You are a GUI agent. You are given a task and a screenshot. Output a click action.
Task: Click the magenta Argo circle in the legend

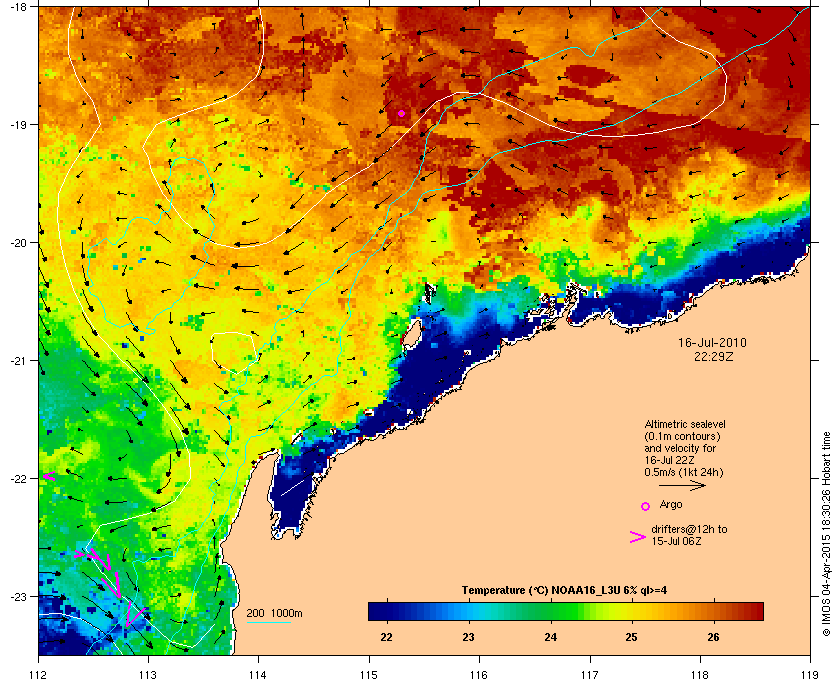646,506
